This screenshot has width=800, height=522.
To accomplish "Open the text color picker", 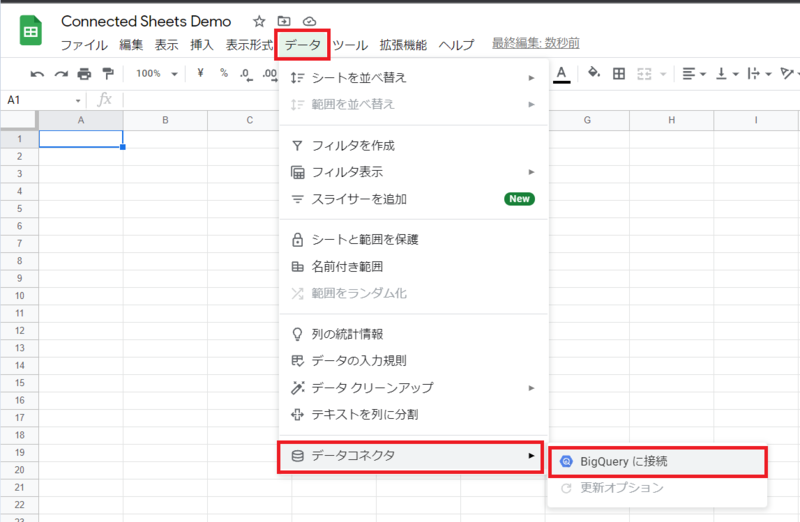I will (x=561, y=74).
